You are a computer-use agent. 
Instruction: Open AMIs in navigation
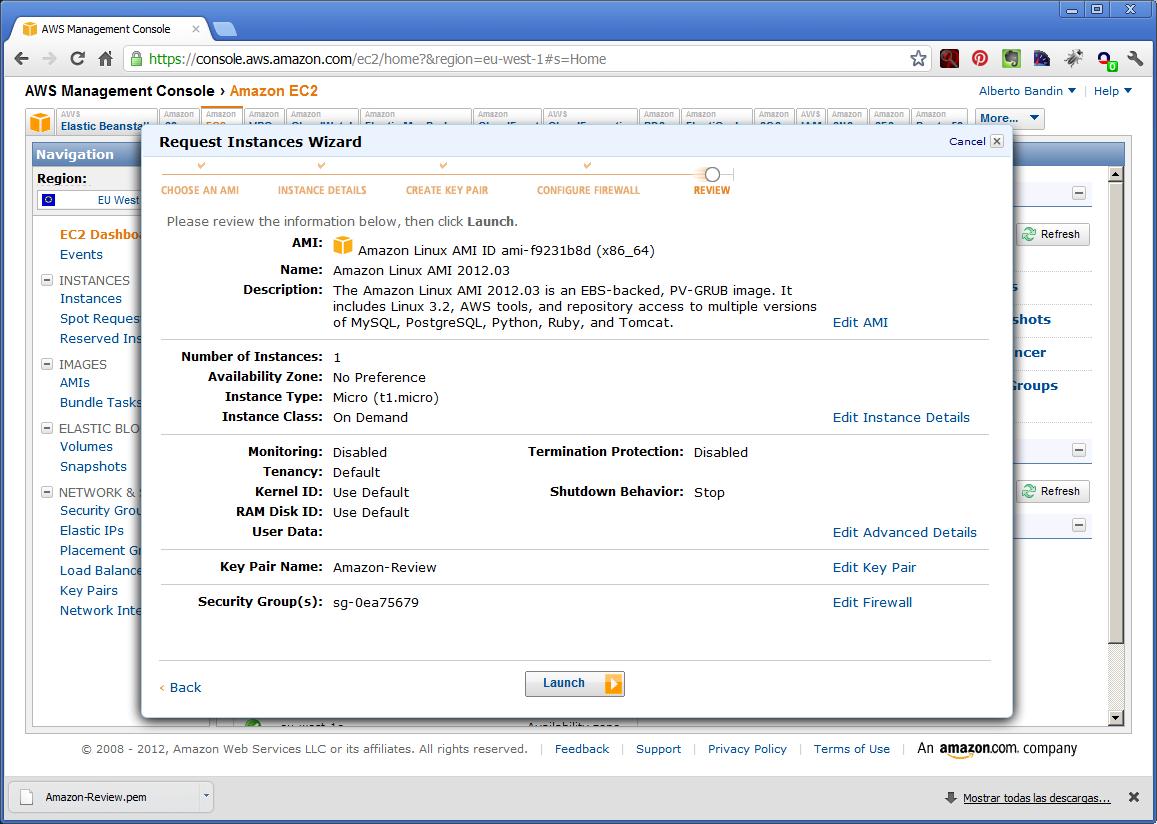click(x=75, y=383)
